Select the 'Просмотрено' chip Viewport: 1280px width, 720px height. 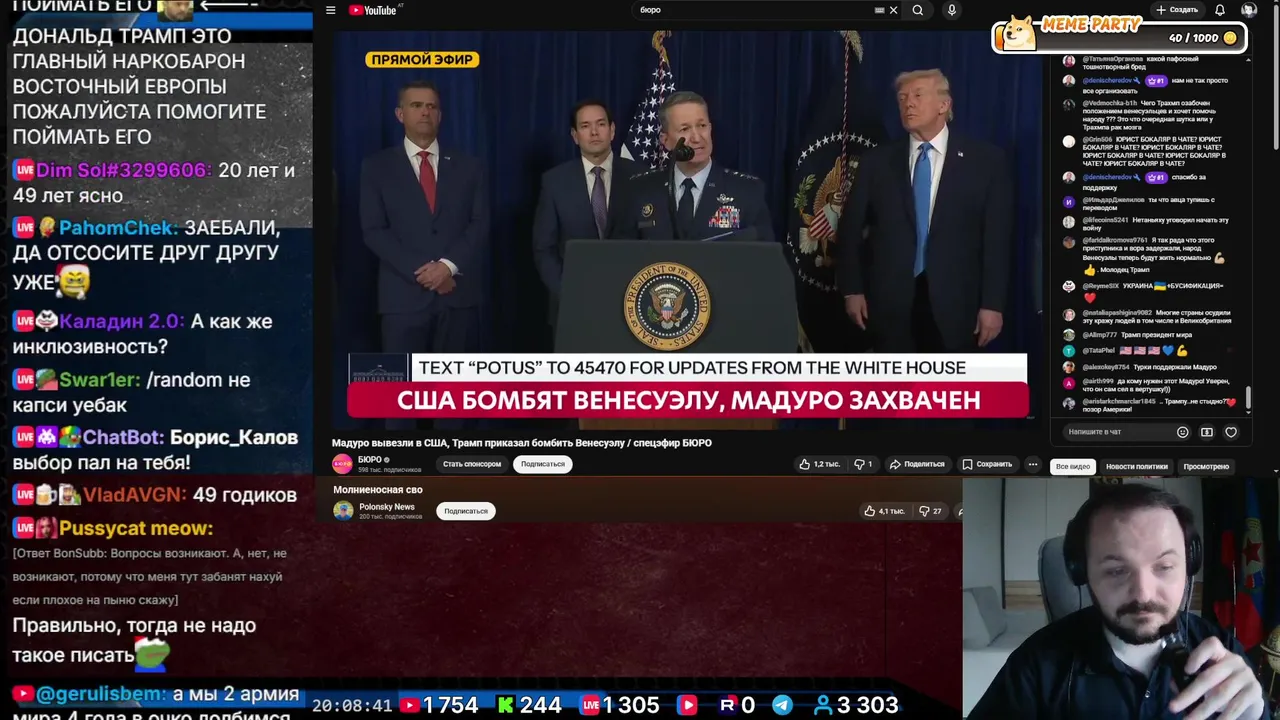(x=1206, y=466)
